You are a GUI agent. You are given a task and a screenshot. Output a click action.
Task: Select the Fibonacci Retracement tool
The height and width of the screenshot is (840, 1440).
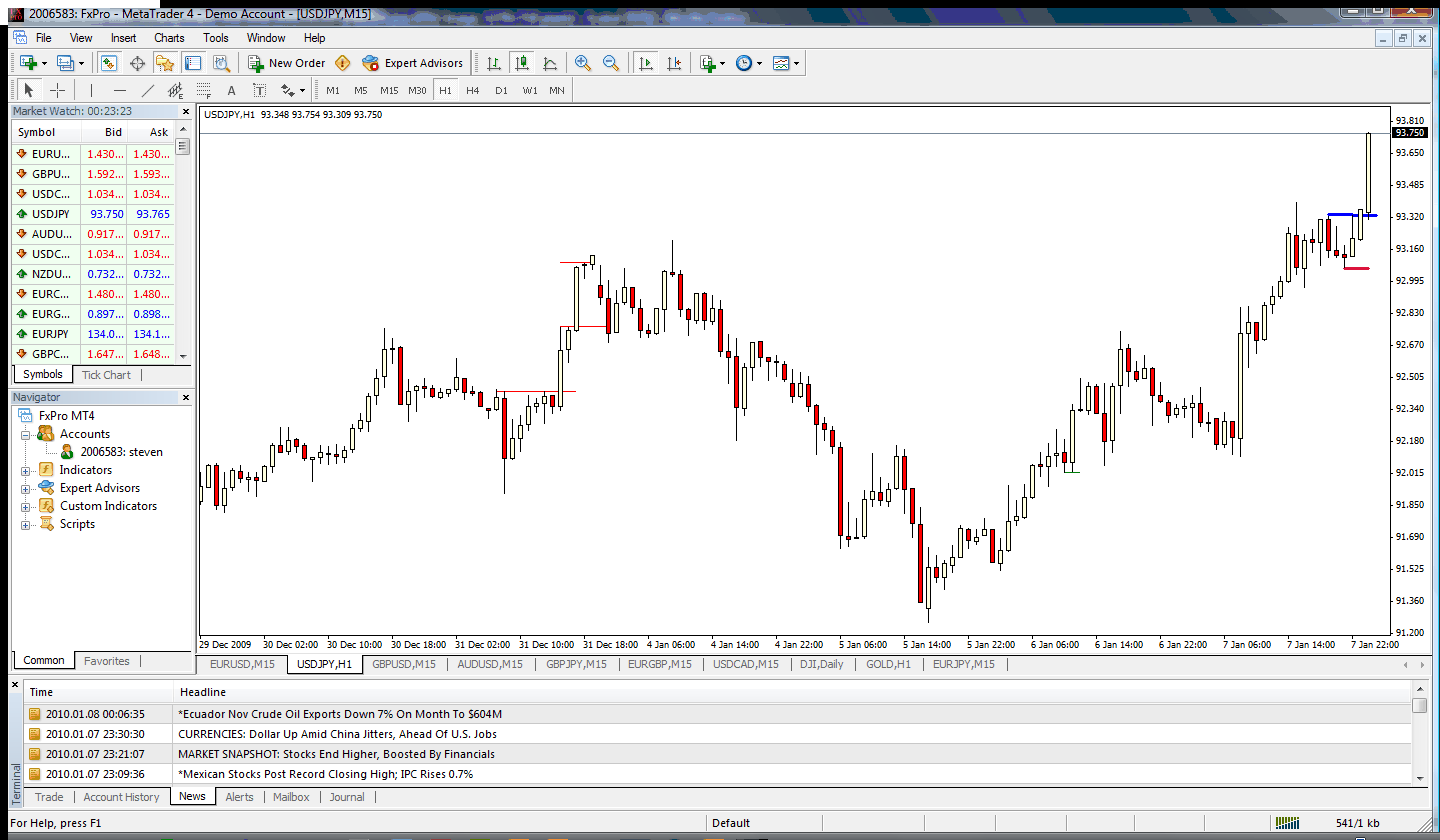coord(203,90)
